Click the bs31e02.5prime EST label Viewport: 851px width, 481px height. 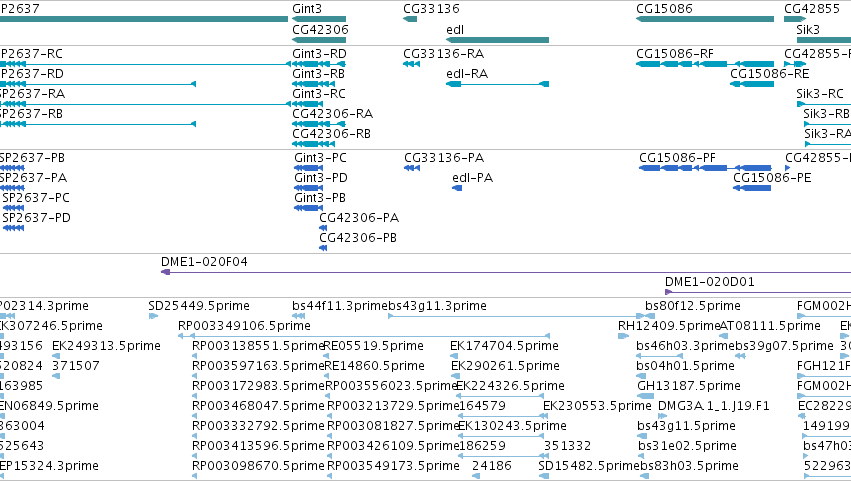click(x=687, y=446)
